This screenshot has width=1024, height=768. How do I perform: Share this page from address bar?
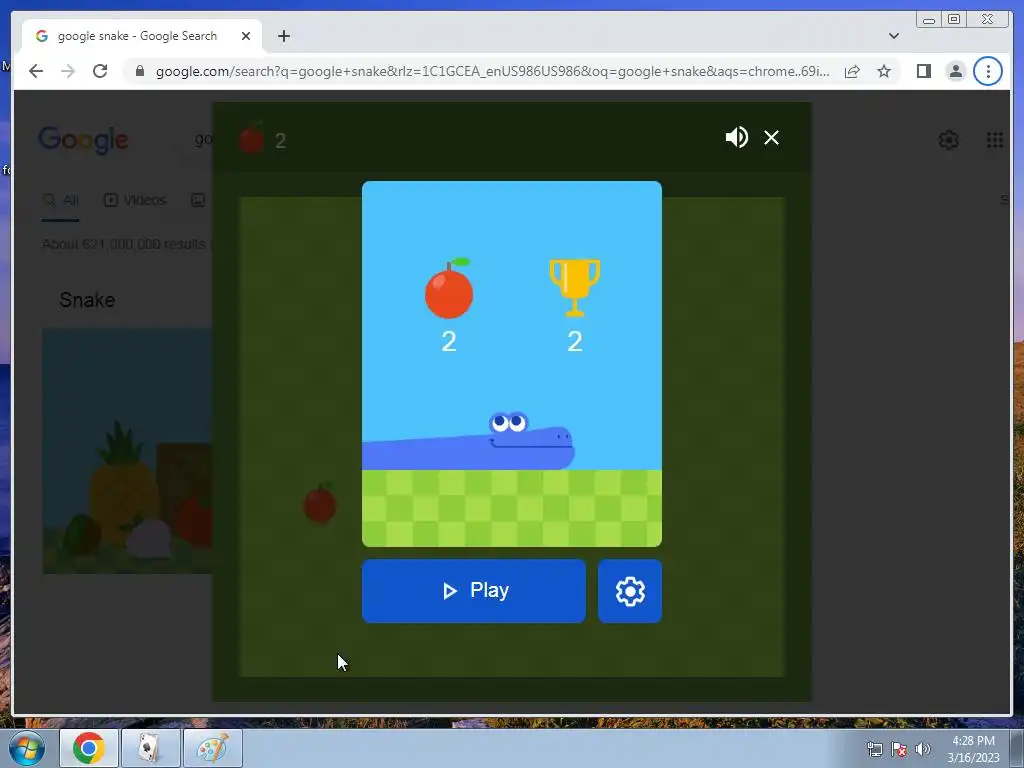coord(852,71)
